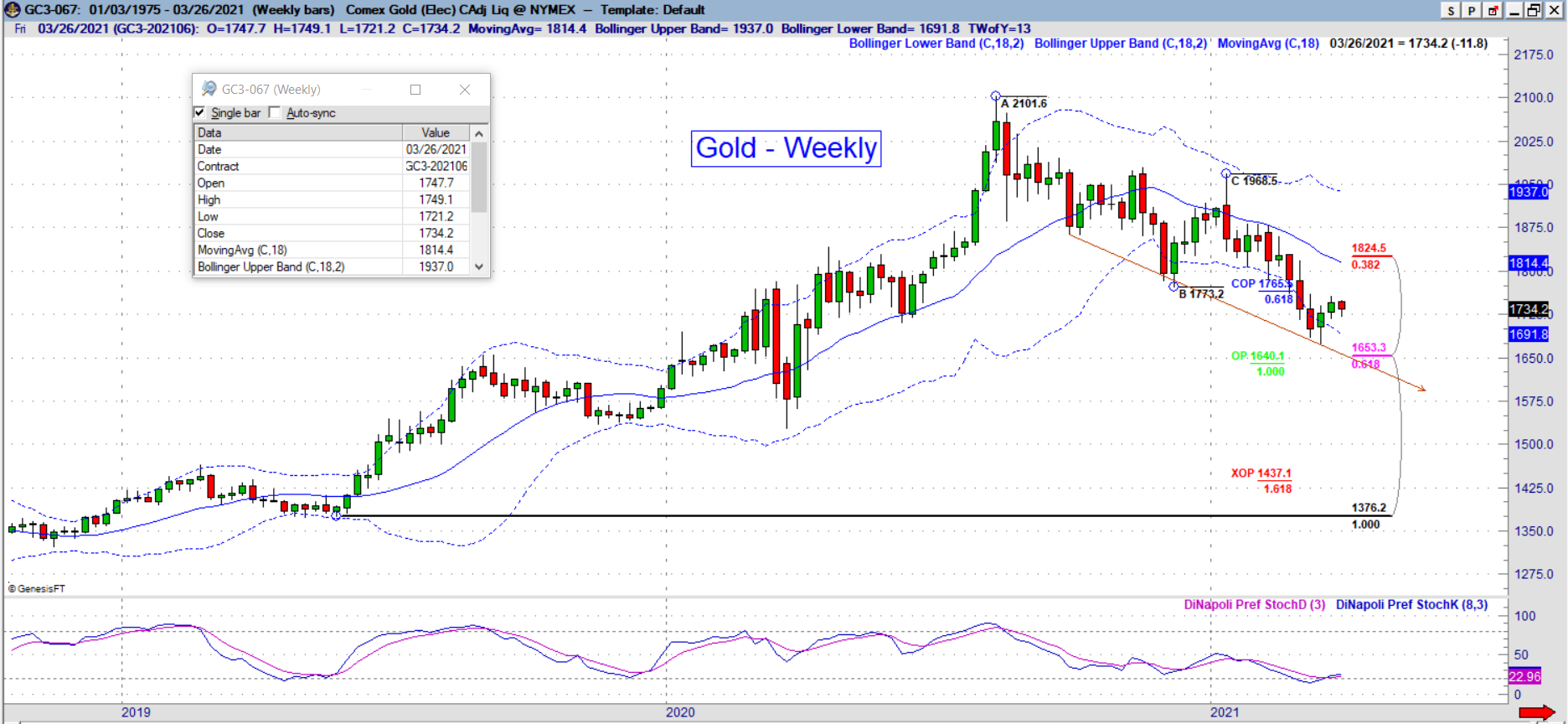
Task: Select the High row in data table
Action: coord(332,199)
